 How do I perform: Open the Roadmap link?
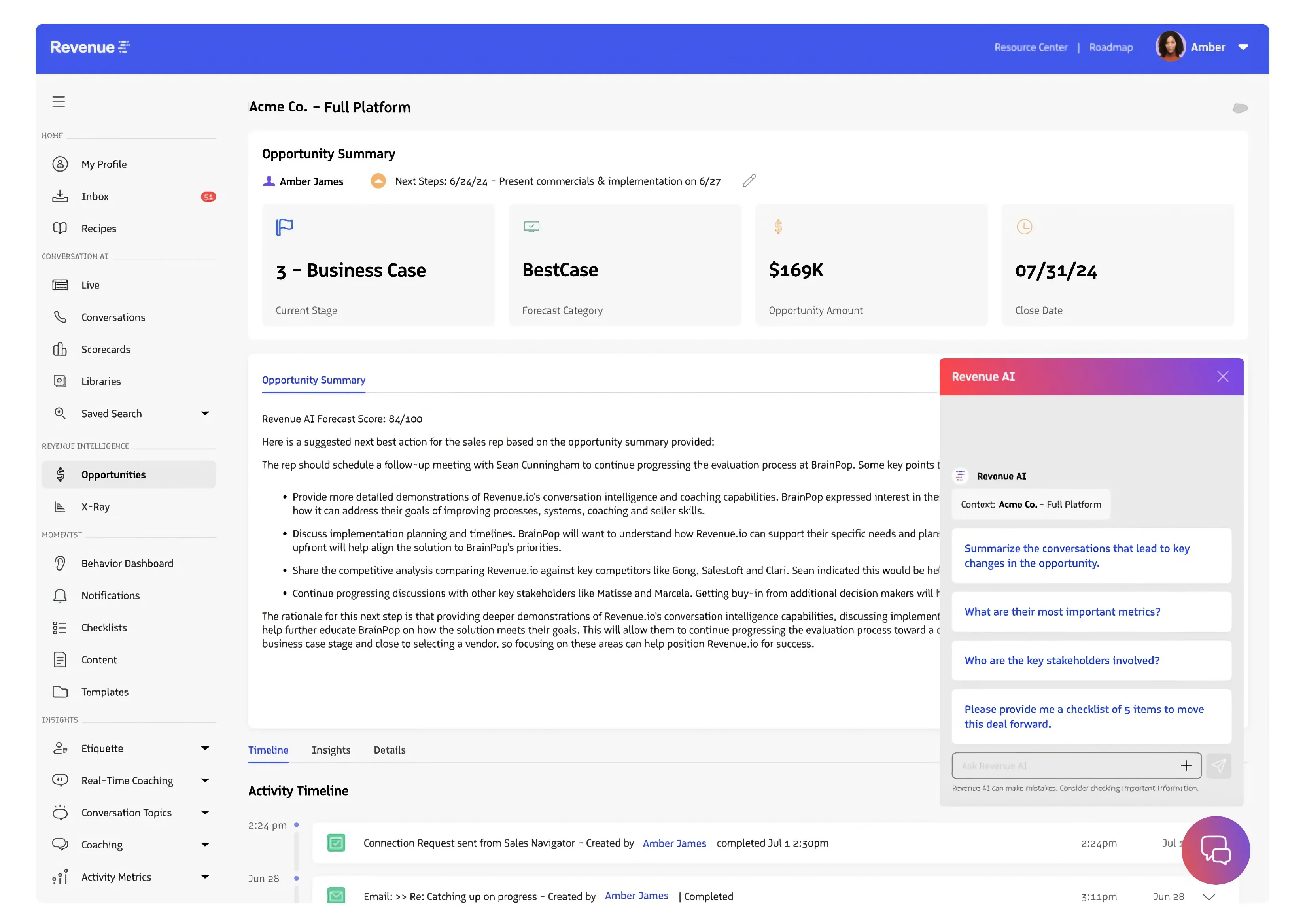(x=1111, y=47)
